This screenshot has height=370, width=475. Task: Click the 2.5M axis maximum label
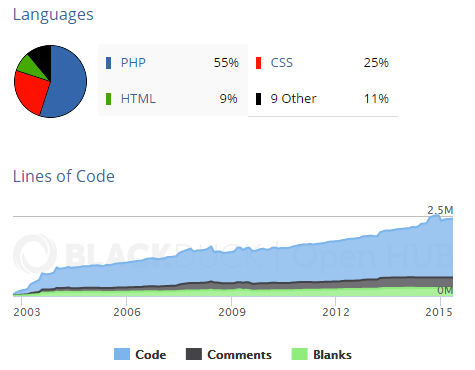(x=440, y=210)
